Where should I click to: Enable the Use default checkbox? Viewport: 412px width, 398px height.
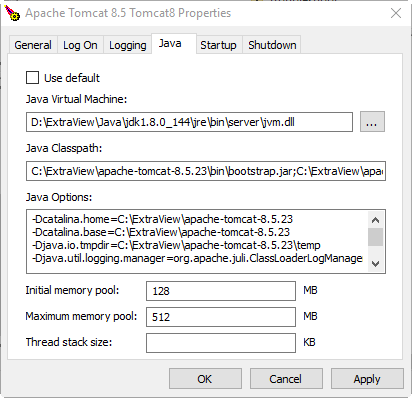pyautogui.click(x=32, y=78)
